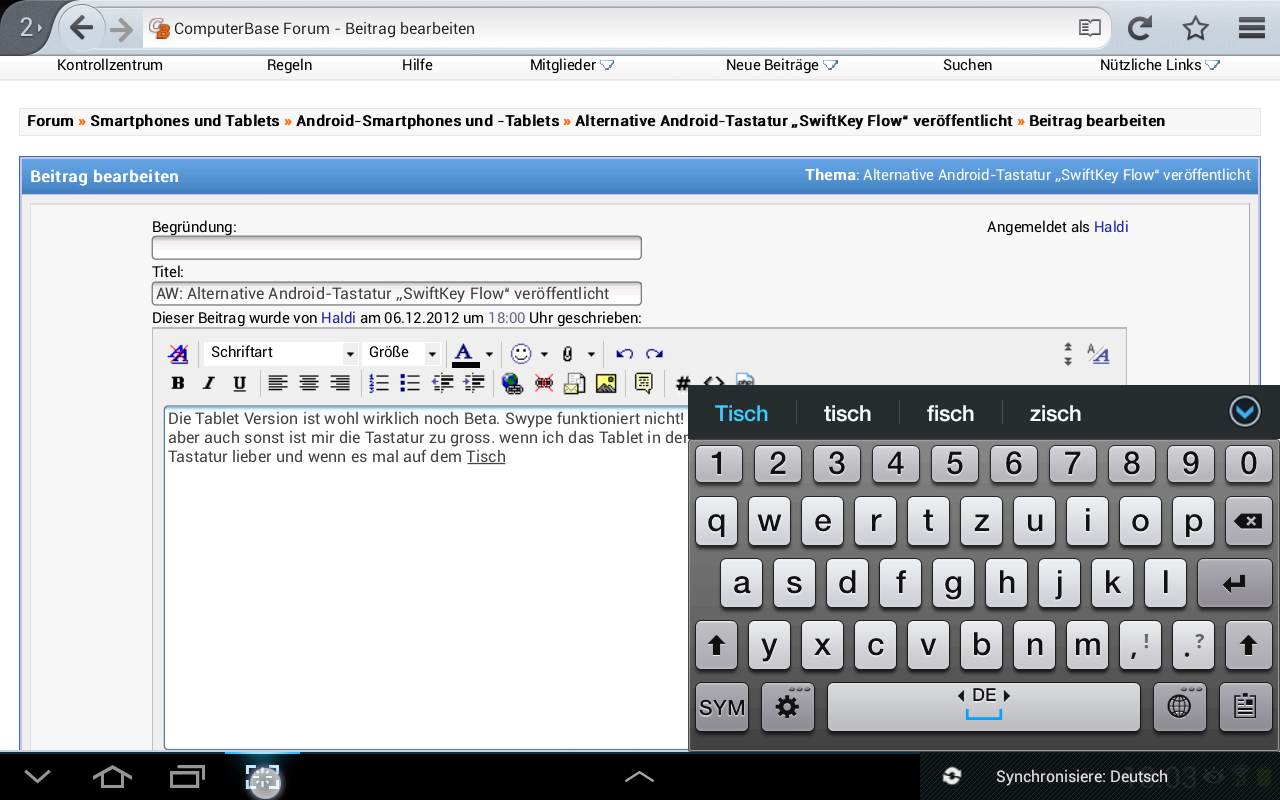
Task: Toggle the left Shift key
Action: pyautogui.click(x=716, y=646)
